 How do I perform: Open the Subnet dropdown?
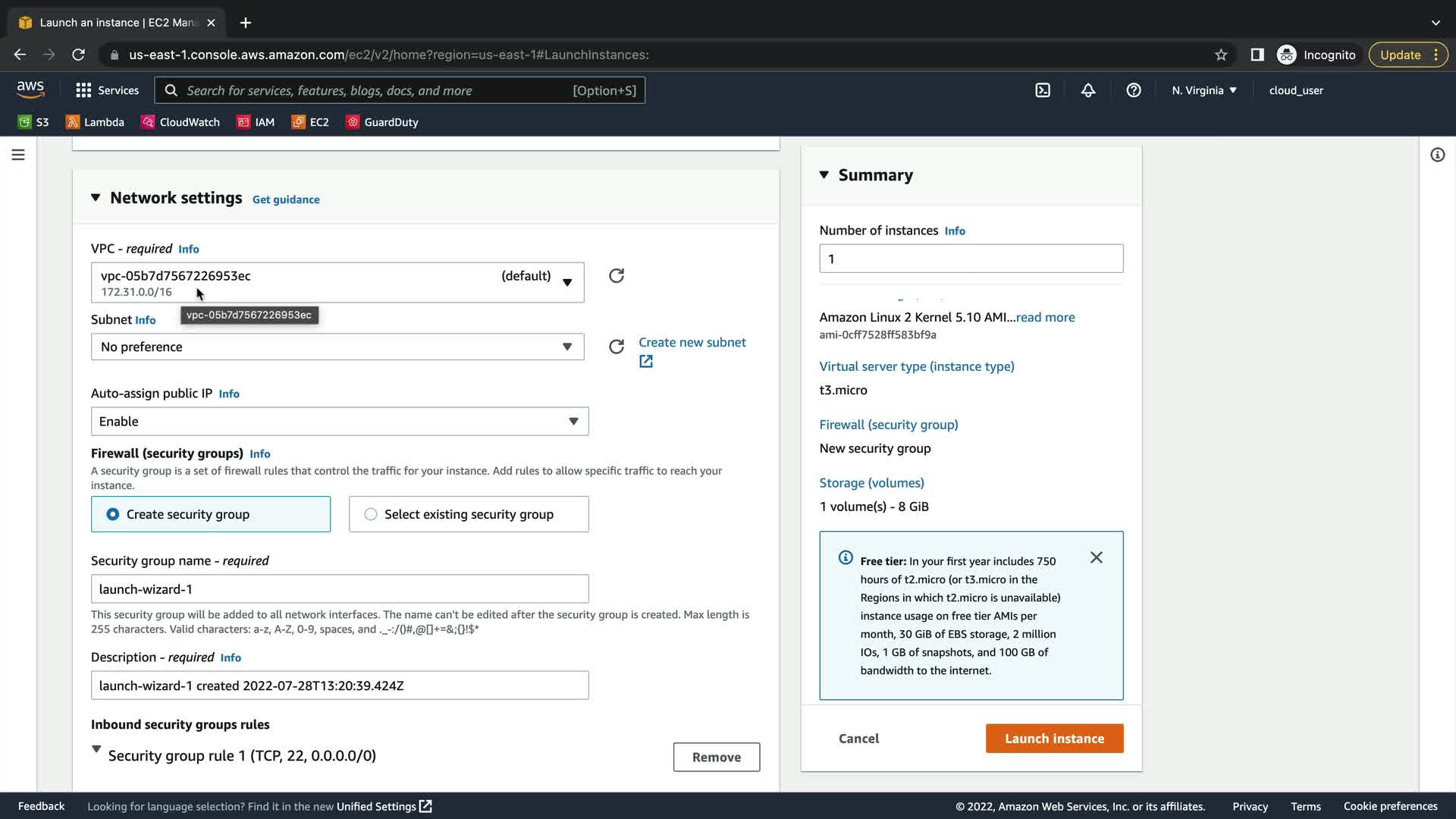(337, 347)
